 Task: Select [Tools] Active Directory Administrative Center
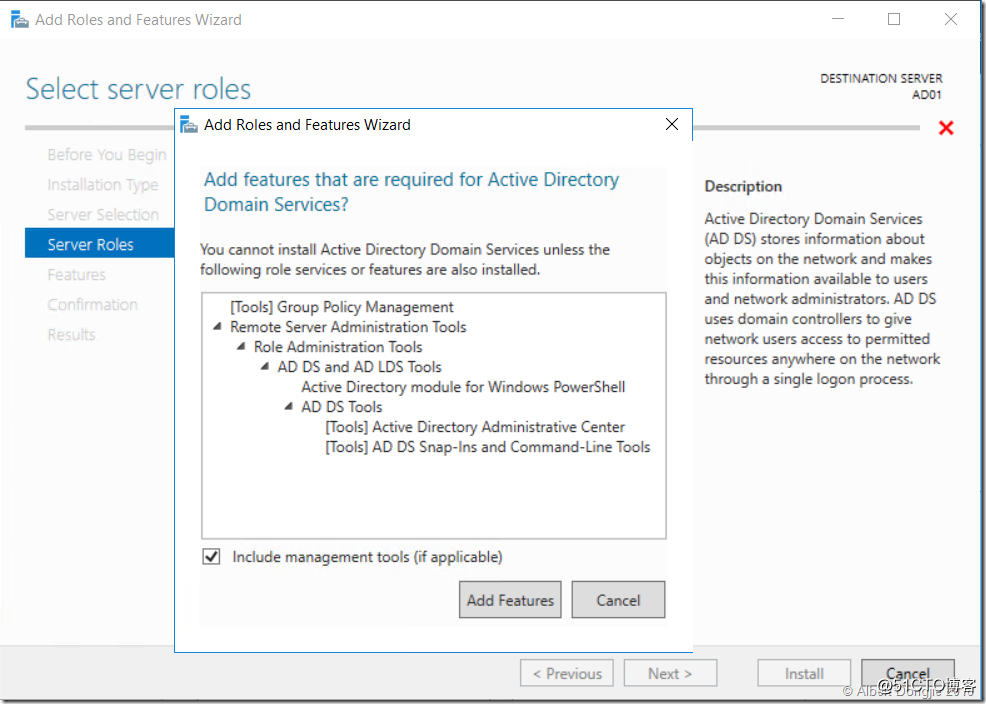(475, 427)
